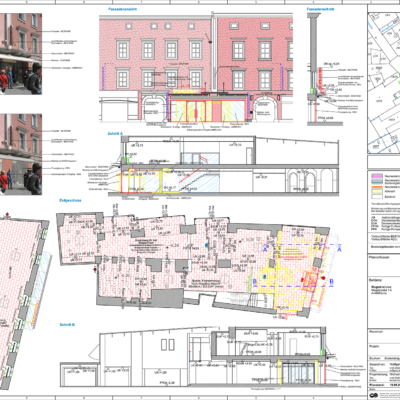The image size is (400, 400).
Task: Click the Schnitt B heading
Action: 67,324
